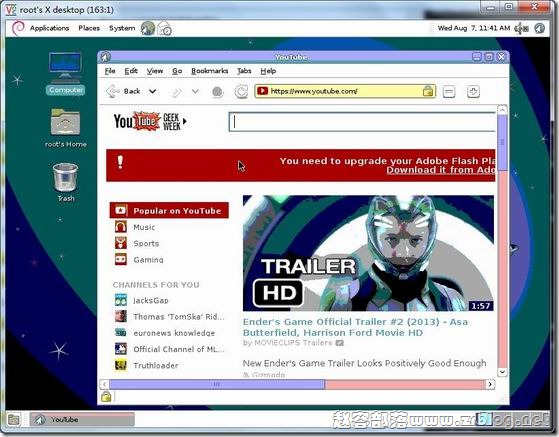Screen dimensions: 559x437
Task: Open the Gaming category link
Action: click(148, 260)
